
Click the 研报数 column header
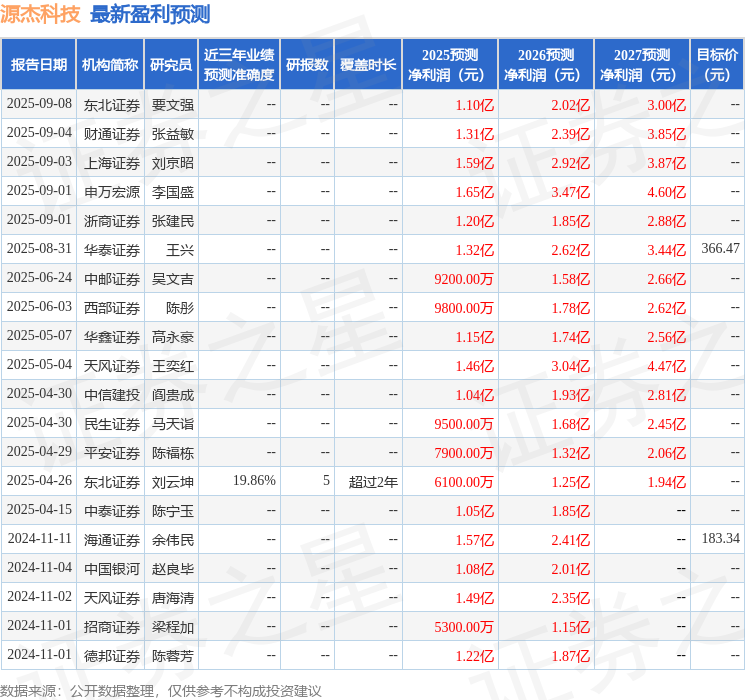pos(307,65)
